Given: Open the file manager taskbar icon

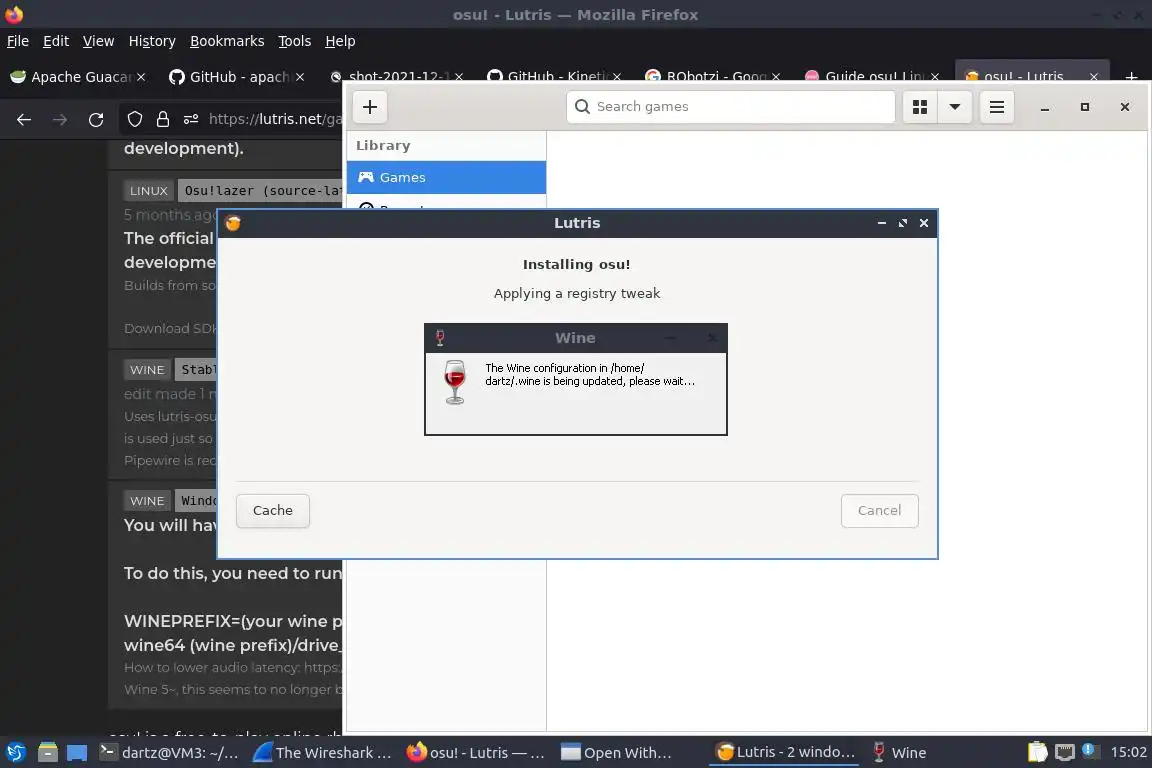Looking at the screenshot, I should pyautogui.click(x=48, y=753).
